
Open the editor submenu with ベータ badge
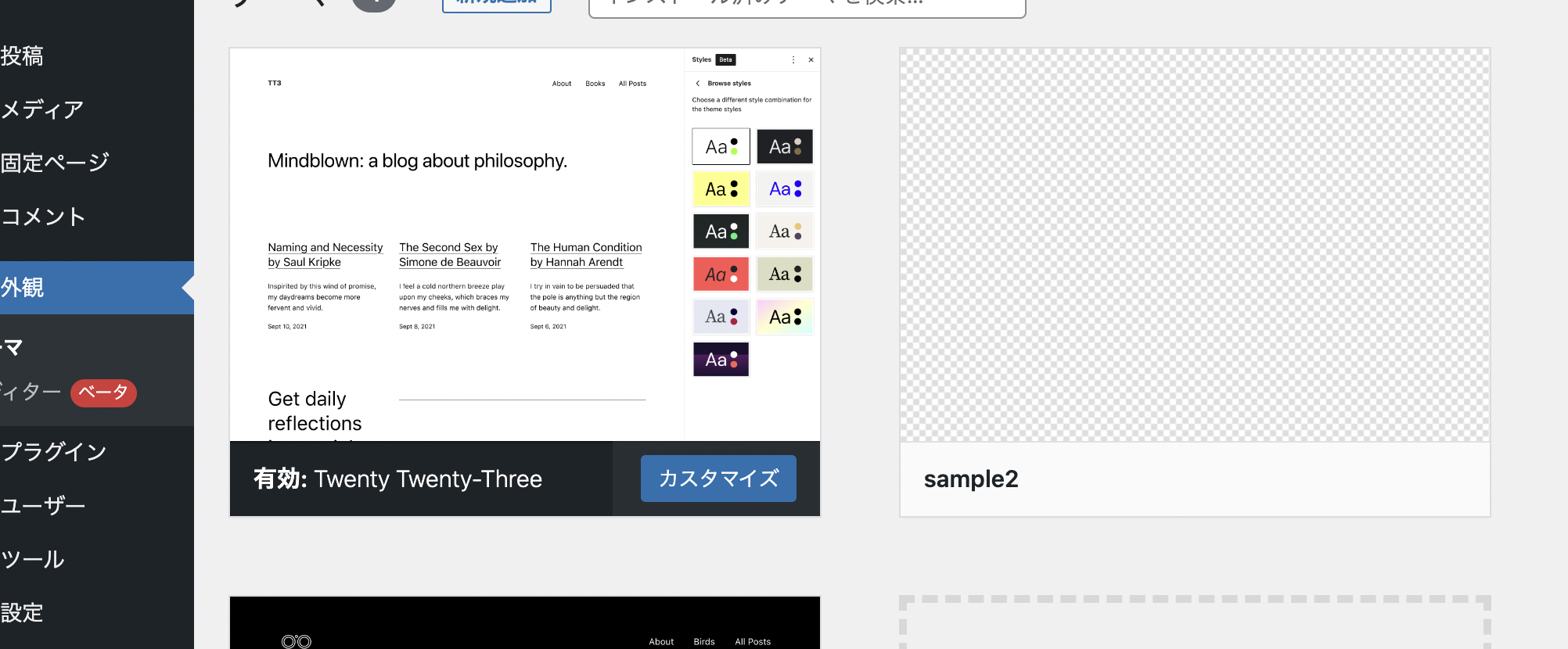point(69,392)
